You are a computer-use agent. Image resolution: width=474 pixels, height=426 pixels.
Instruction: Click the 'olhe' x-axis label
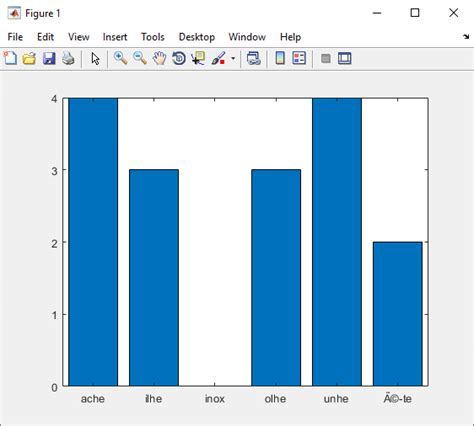[x=275, y=399]
